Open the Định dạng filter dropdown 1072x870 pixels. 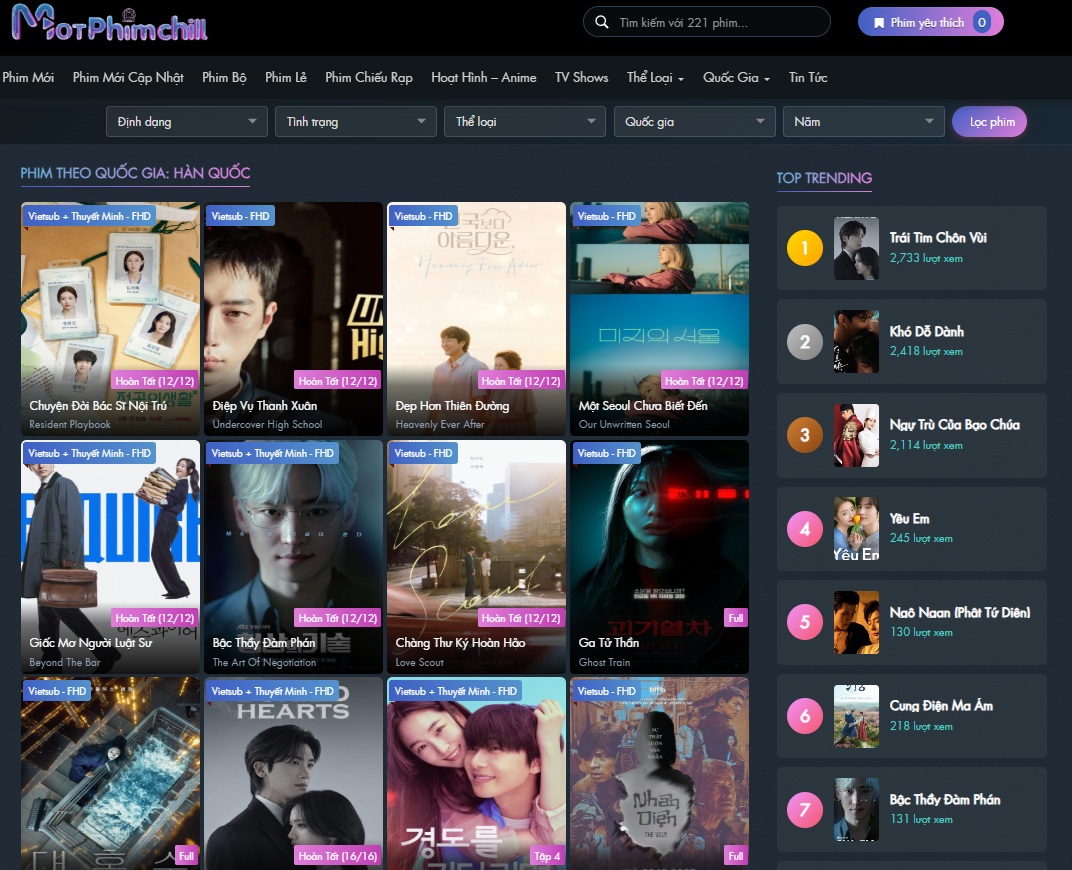pyautogui.click(x=186, y=122)
